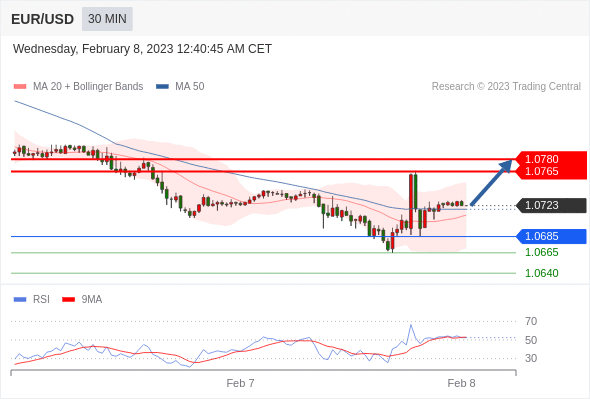Click the RSI 50 level label

click(x=531, y=340)
